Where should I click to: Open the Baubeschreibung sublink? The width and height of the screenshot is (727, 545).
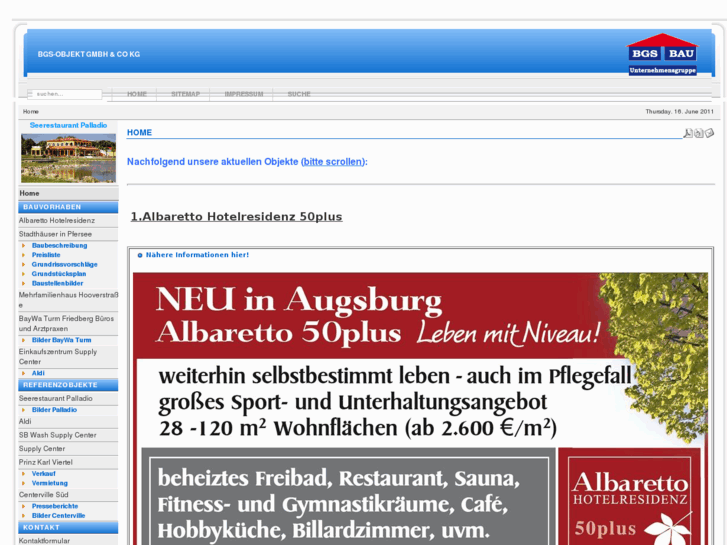point(59,245)
